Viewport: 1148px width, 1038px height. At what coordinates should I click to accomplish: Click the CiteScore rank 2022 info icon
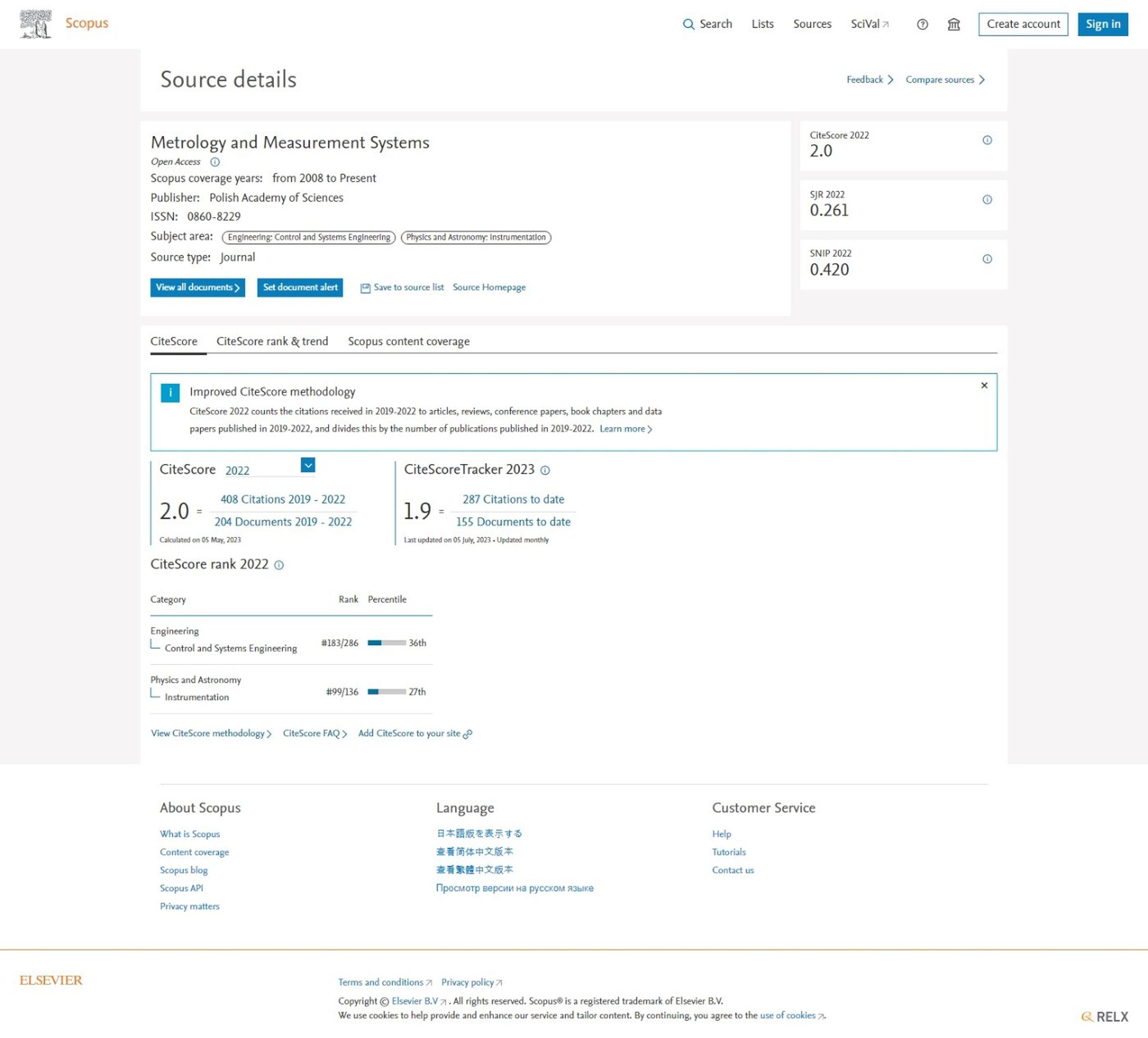[279, 565]
